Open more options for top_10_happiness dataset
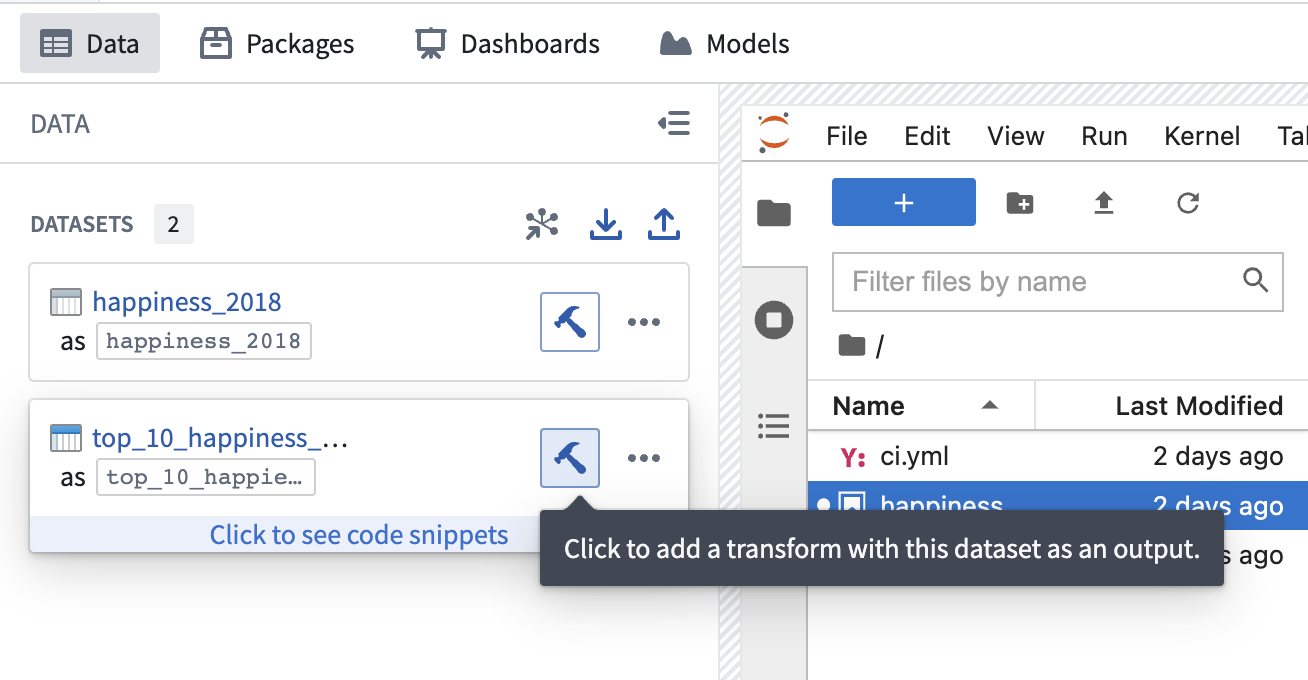The height and width of the screenshot is (680, 1308). point(644,458)
